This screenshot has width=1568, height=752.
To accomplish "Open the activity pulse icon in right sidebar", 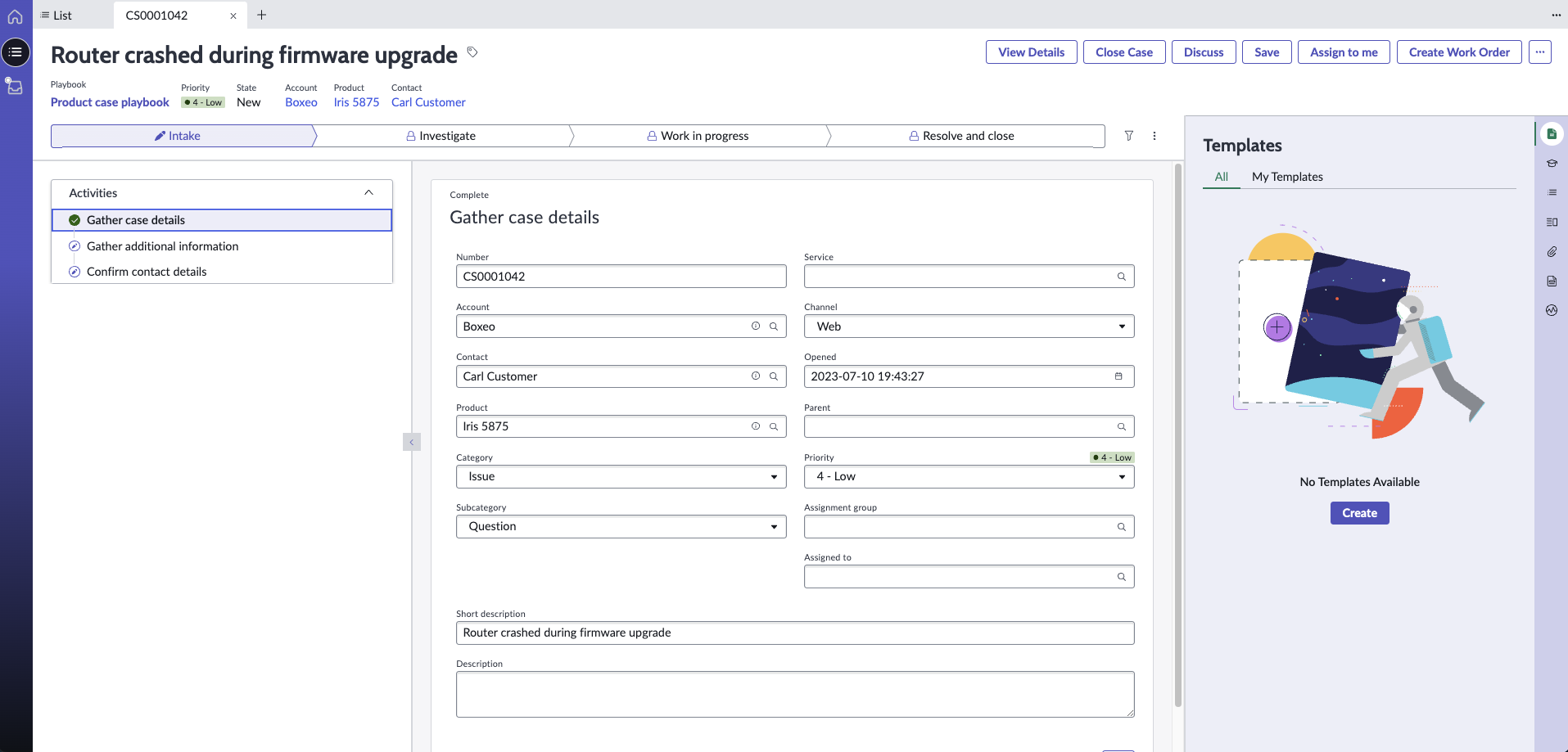I will pyautogui.click(x=1552, y=309).
